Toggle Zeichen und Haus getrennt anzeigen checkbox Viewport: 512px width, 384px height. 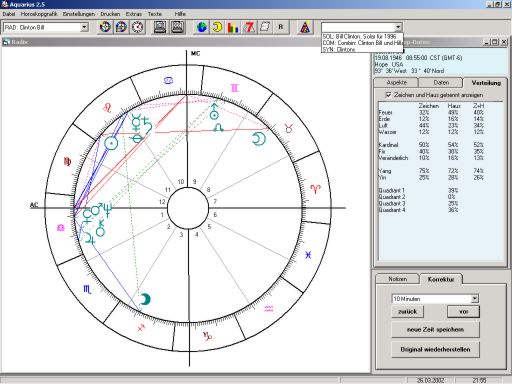pos(388,95)
